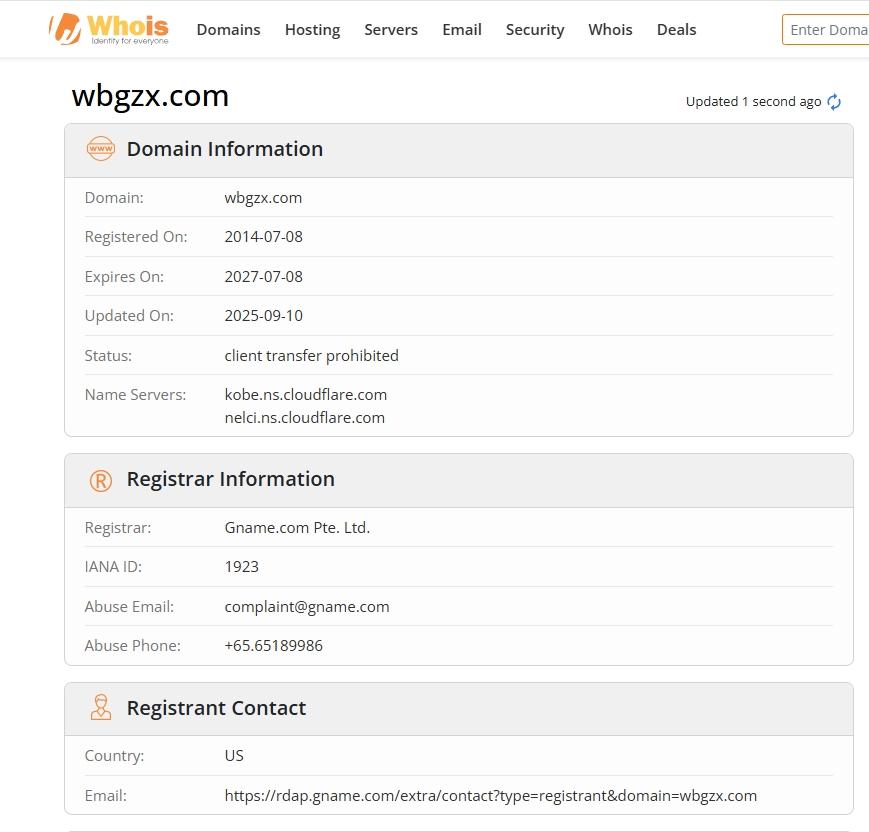Click the Country: label
The height and width of the screenshot is (832, 869).
pyautogui.click(x=114, y=756)
